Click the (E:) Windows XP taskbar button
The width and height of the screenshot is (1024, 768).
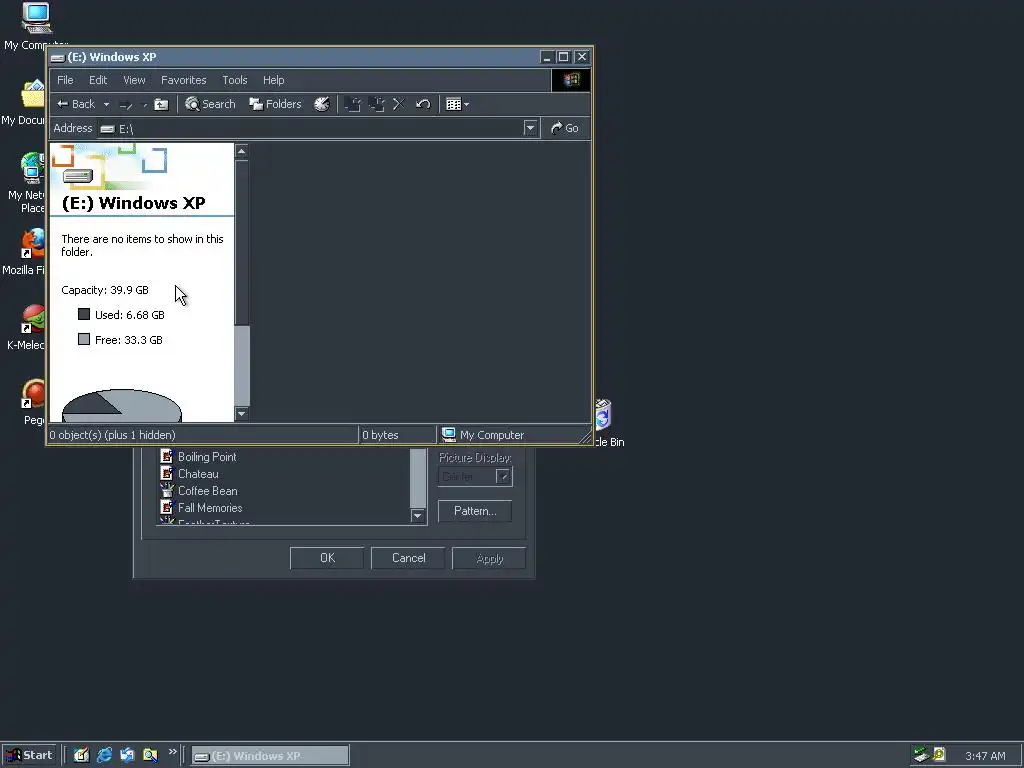(x=270, y=756)
